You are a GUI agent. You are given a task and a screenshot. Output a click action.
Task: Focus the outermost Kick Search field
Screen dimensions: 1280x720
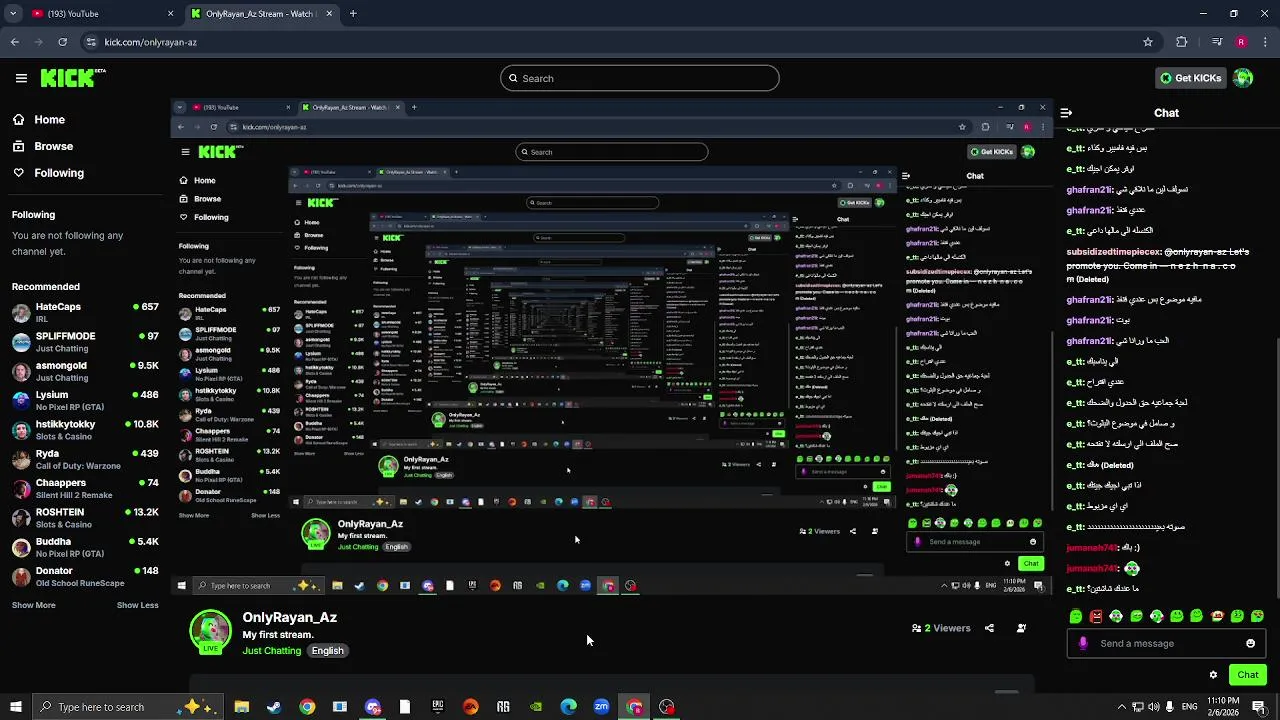point(640,78)
